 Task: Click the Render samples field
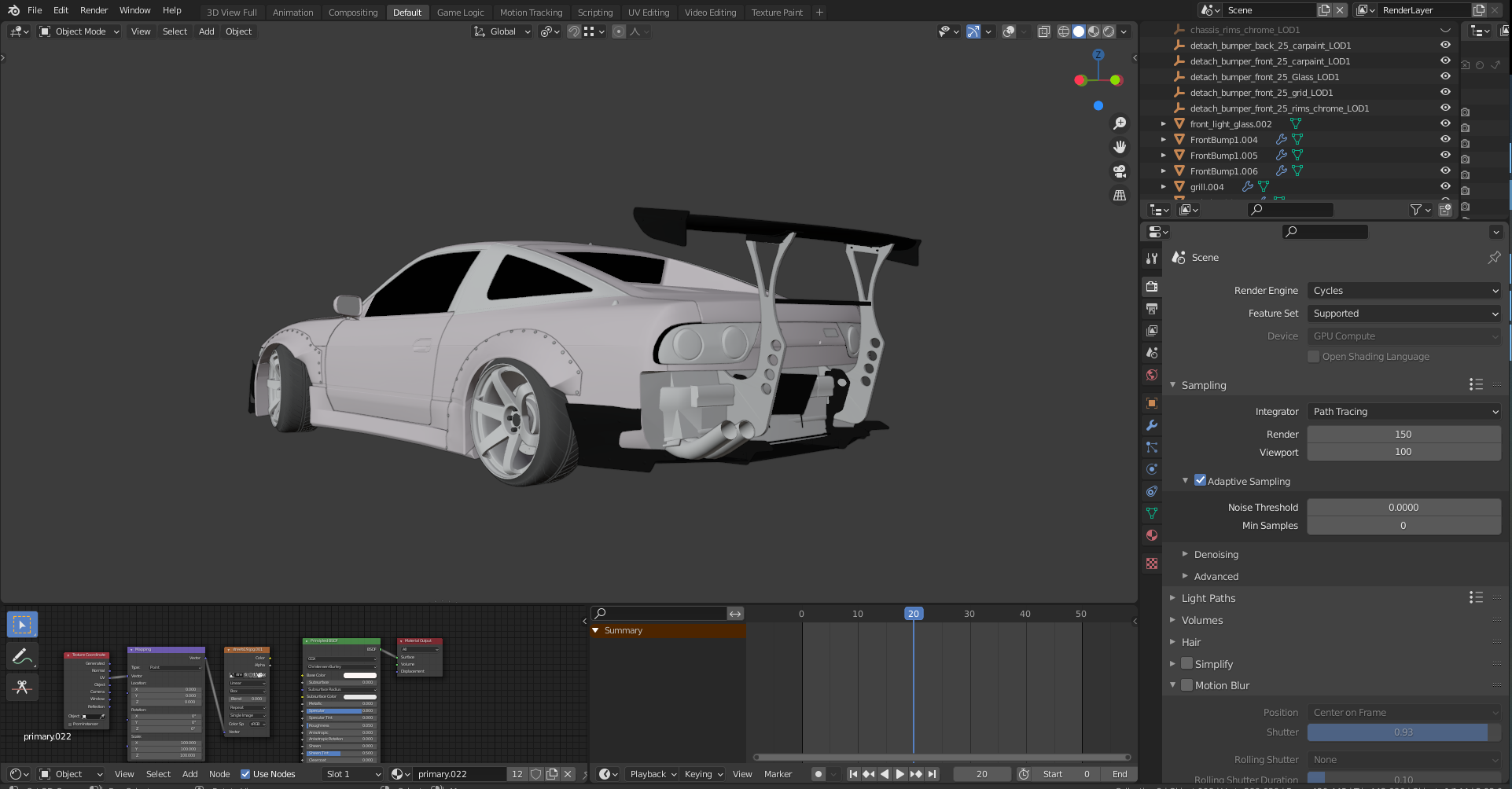tap(1403, 435)
